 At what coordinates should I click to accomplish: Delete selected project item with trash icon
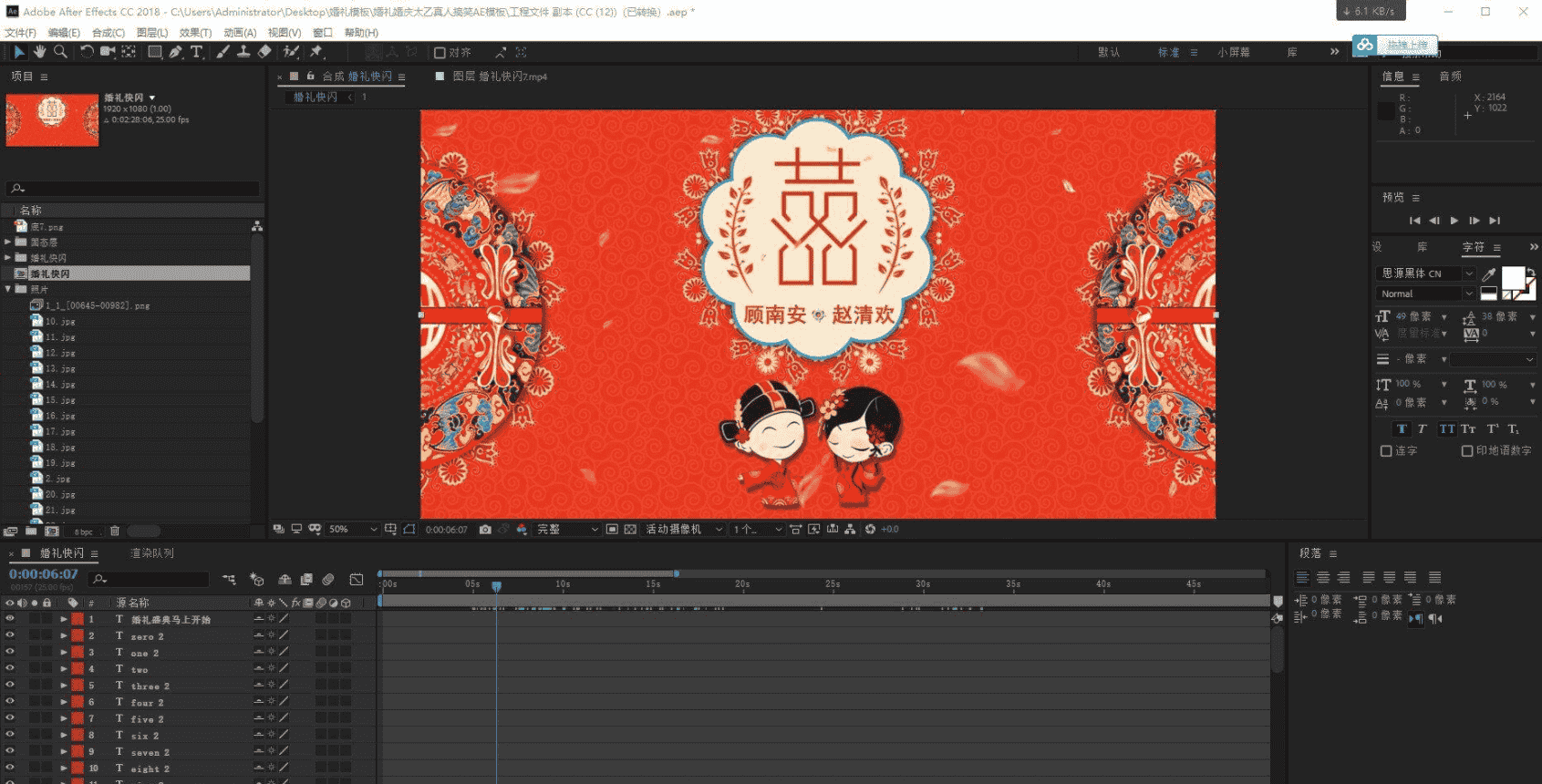115,531
